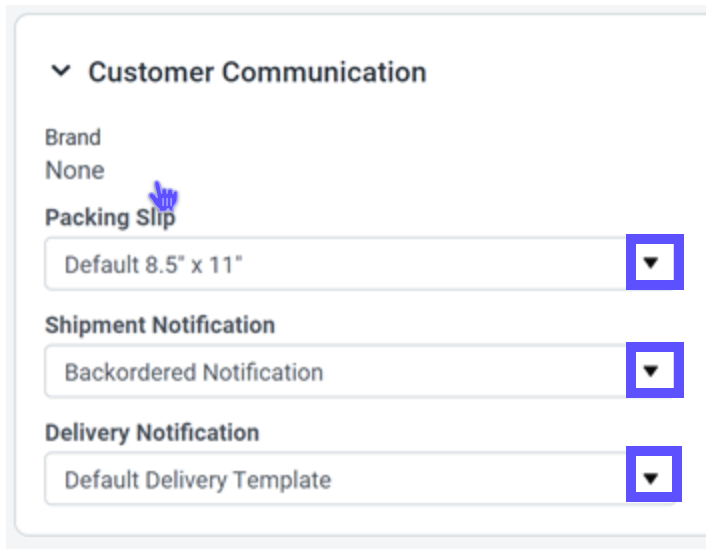Select the Brand value None
This screenshot has height=554, width=714.
click(75, 170)
